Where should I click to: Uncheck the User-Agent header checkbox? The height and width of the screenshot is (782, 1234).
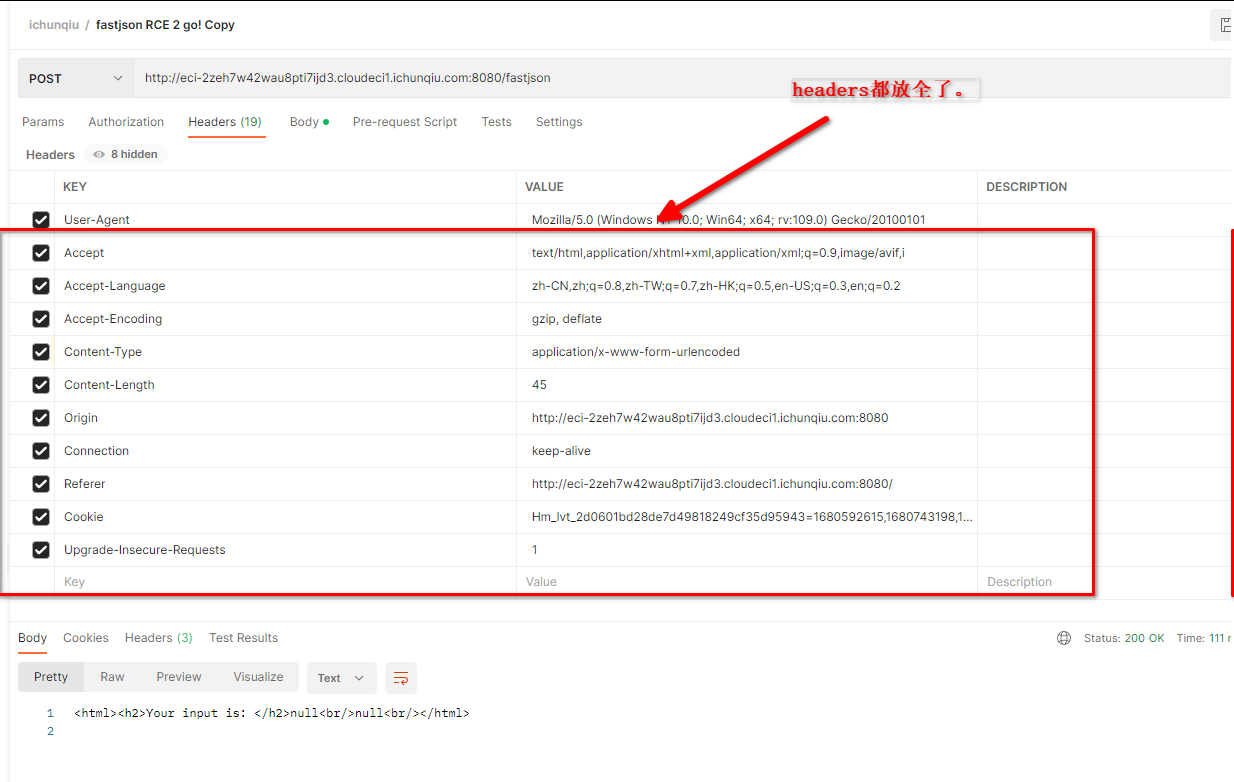(41, 220)
